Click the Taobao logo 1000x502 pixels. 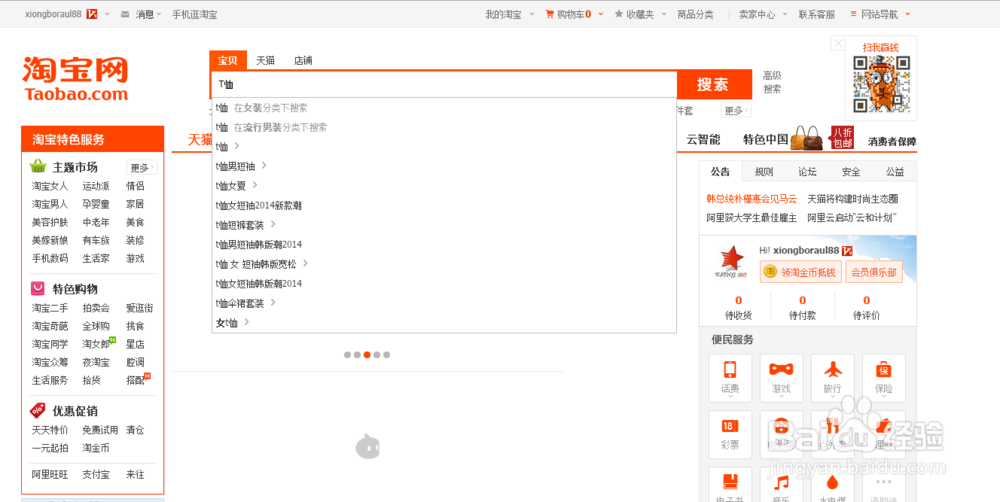tap(75, 79)
